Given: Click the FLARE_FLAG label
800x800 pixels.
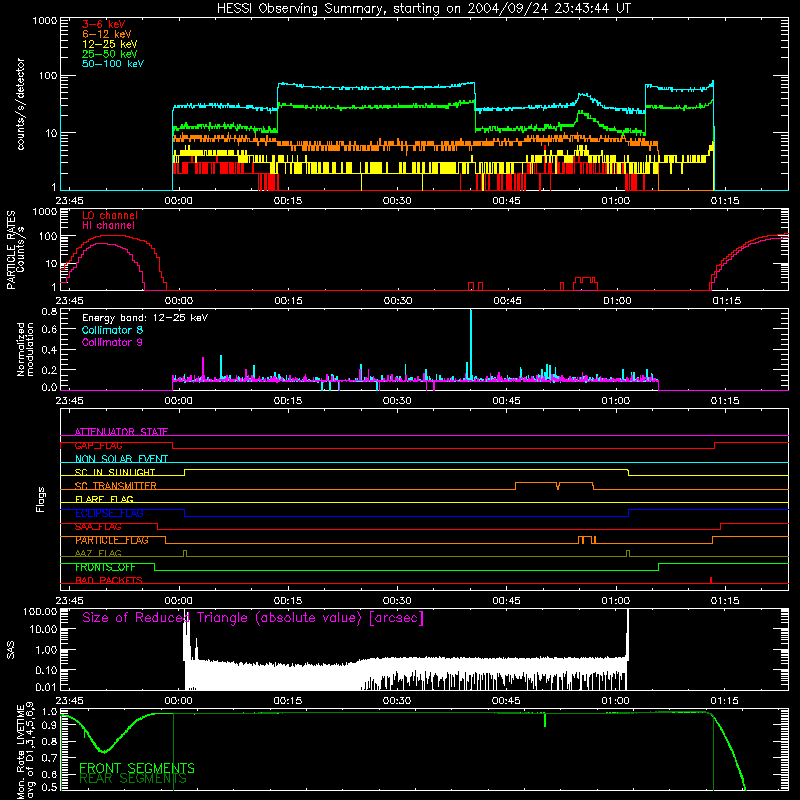Looking at the screenshot, I should pos(104,499).
